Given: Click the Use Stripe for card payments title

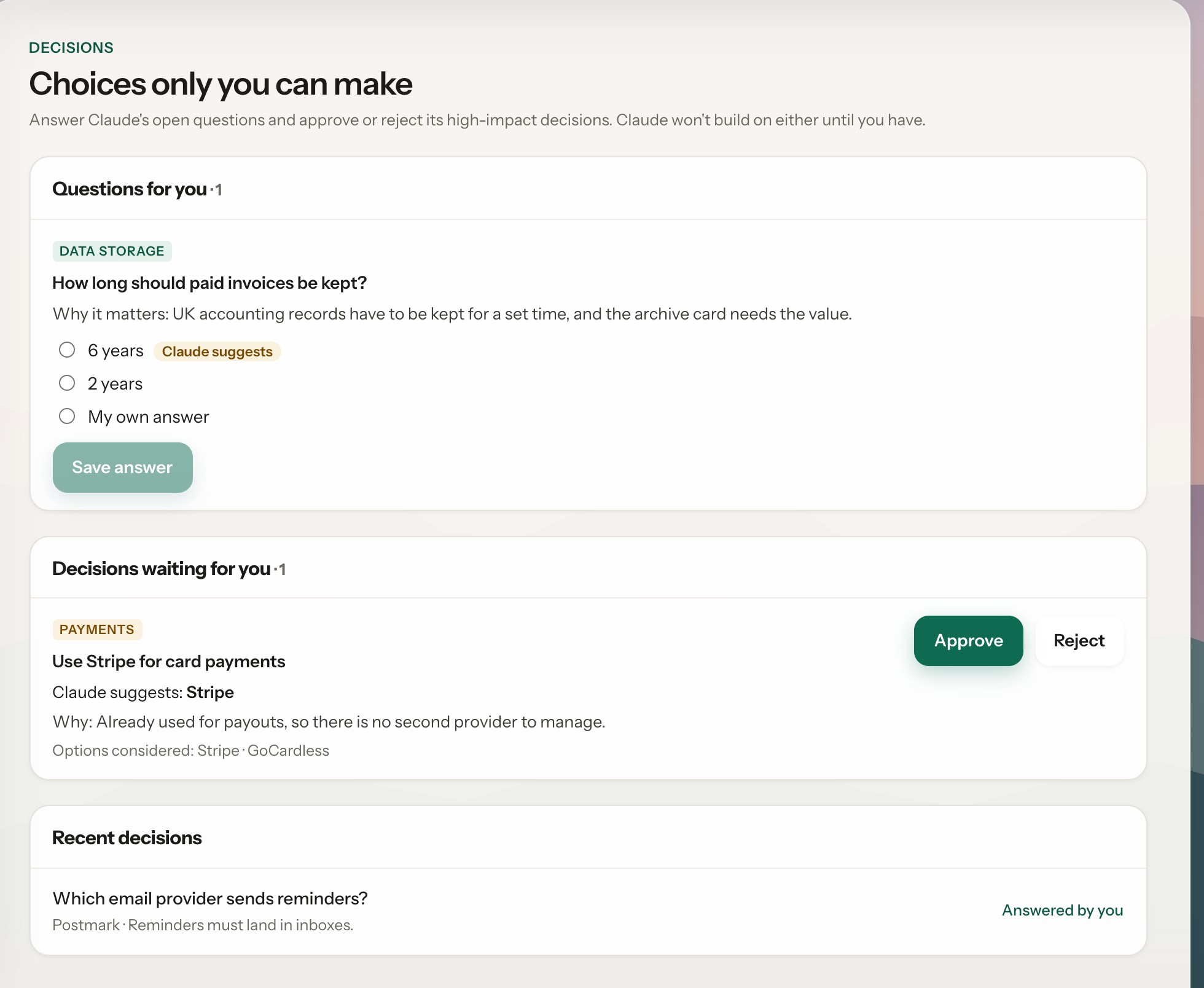Looking at the screenshot, I should coord(169,662).
